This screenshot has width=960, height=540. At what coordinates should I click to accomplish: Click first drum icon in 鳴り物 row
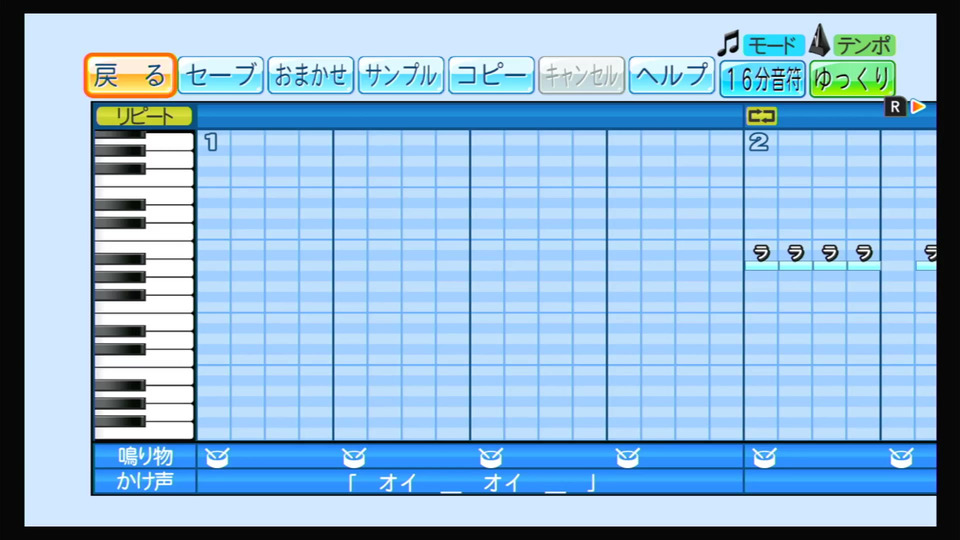217,457
